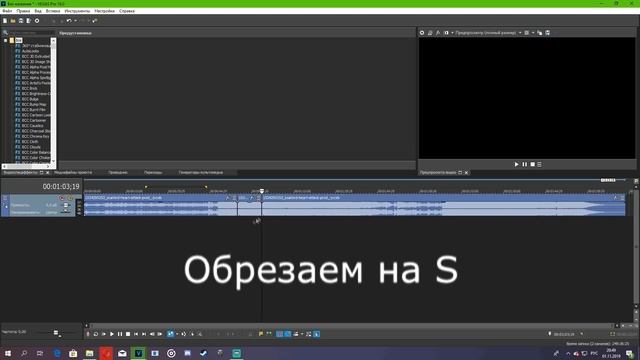Step to next frame
Viewport: 640px width, 360px height.
160,334
